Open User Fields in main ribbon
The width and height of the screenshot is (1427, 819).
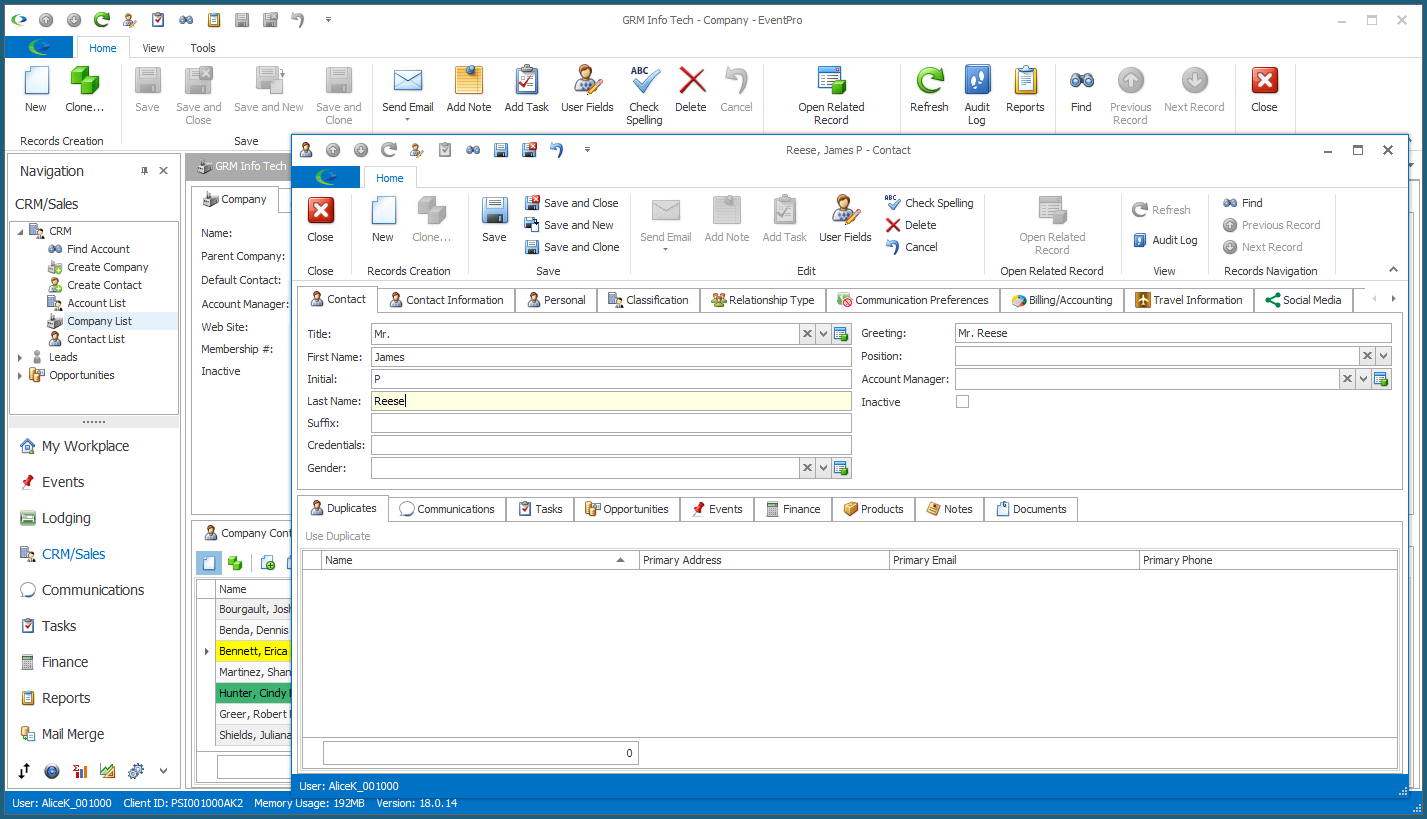(x=587, y=90)
